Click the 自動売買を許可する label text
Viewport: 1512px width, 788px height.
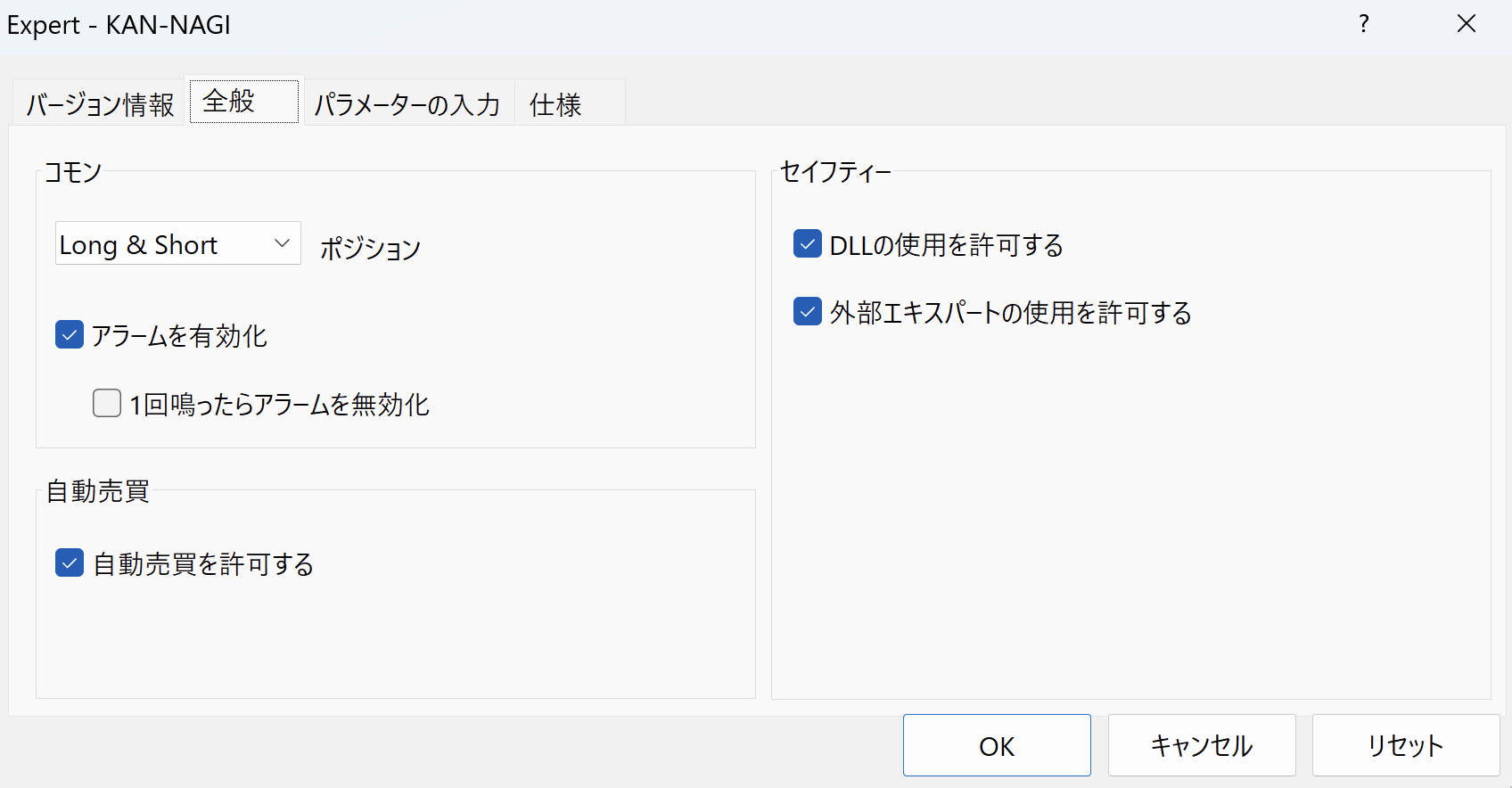[203, 564]
